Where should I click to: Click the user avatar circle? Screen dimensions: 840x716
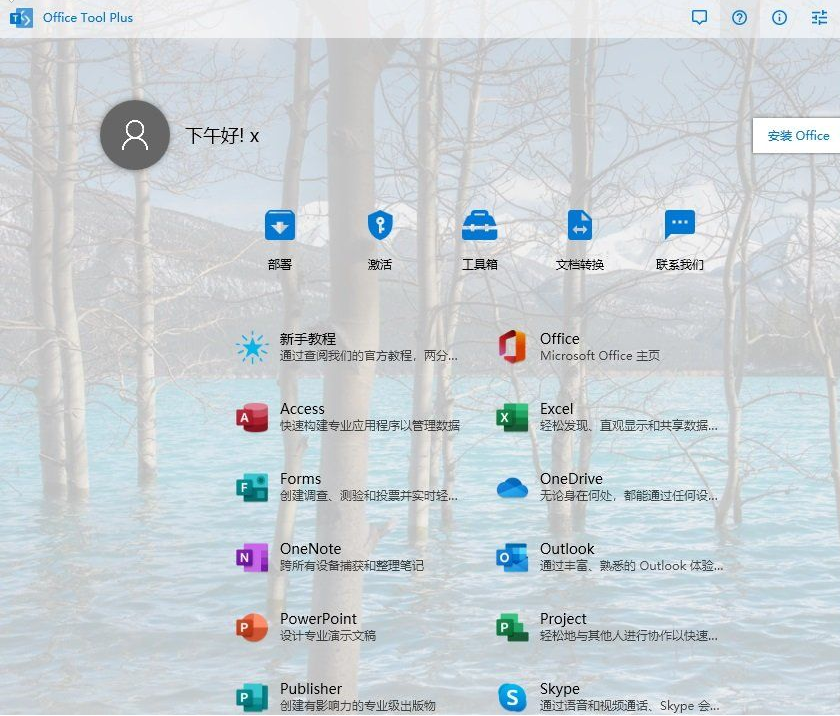click(x=135, y=135)
